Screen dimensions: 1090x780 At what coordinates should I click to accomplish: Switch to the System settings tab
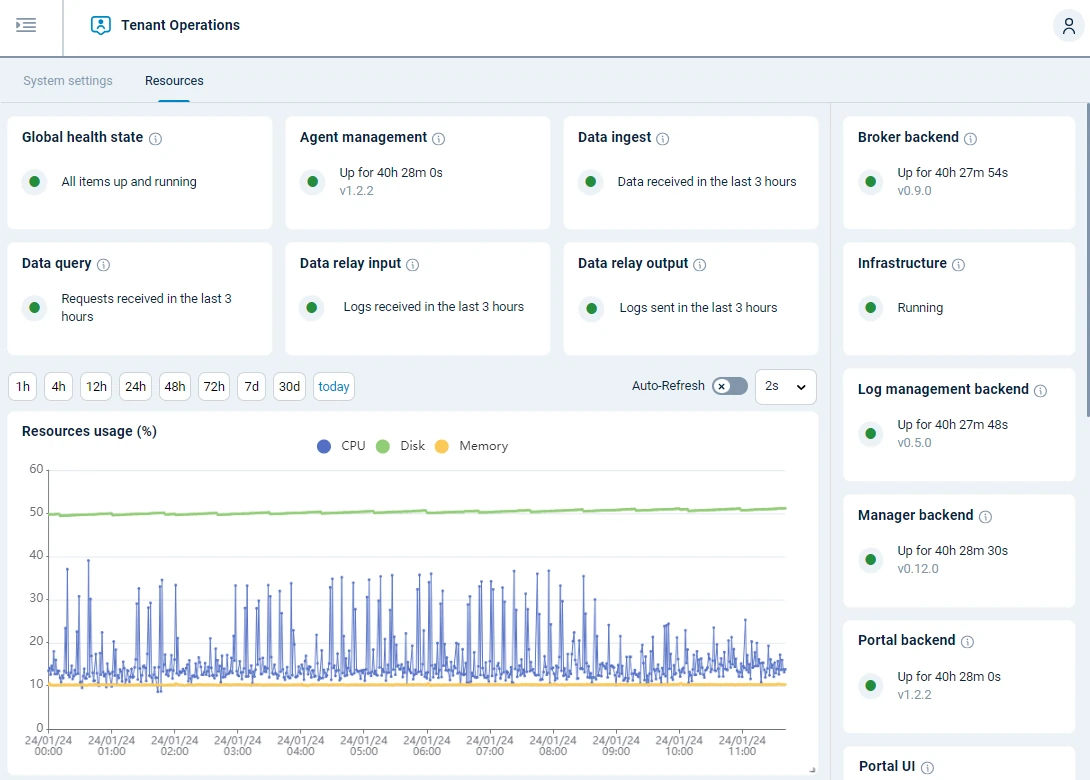tap(68, 81)
